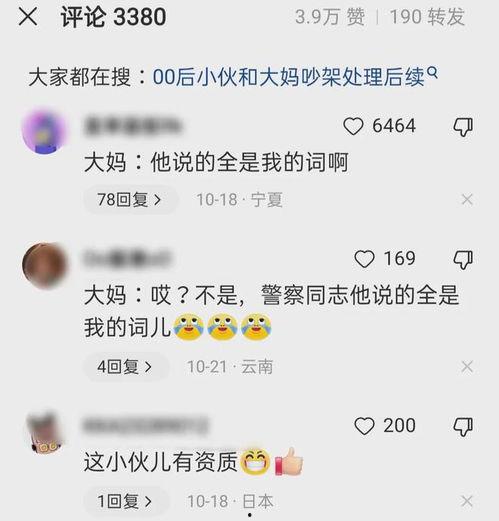
Task: Tap the search magnifier icon after trending topic
Action: click(x=432, y=72)
